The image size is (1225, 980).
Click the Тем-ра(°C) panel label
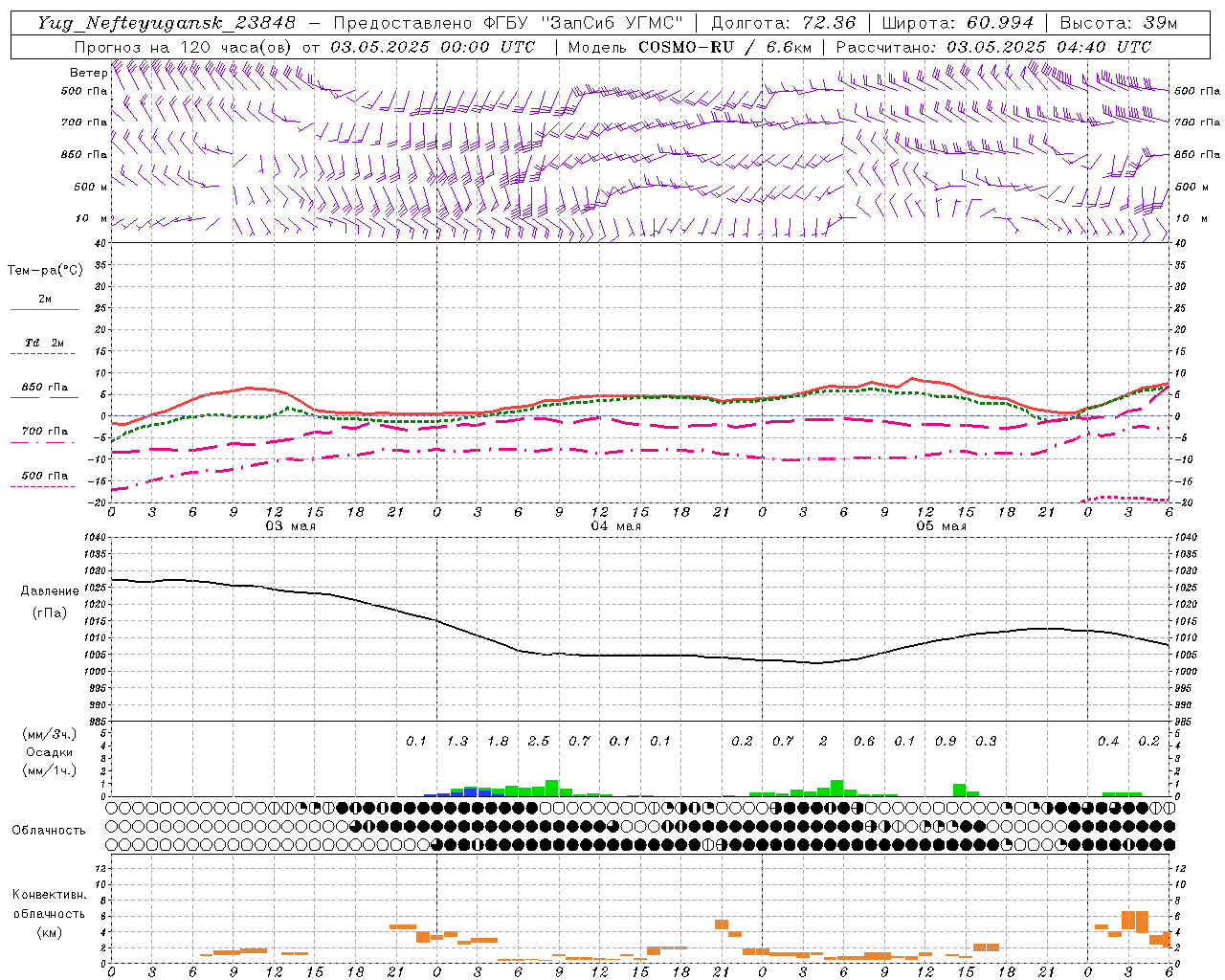(45, 271)
